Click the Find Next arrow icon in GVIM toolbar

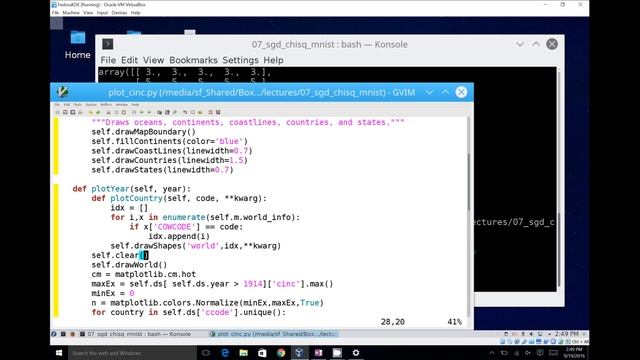pos(142,112)
